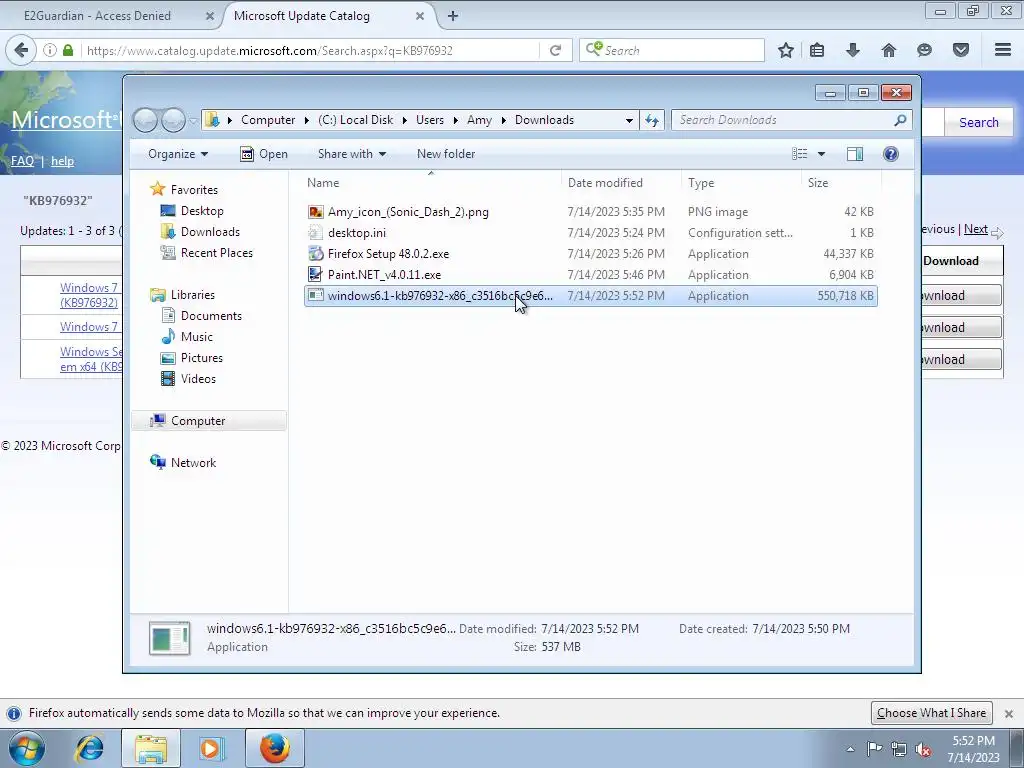Open Music library
This screenshot has height=768, width=1024.
coord(197,336)
